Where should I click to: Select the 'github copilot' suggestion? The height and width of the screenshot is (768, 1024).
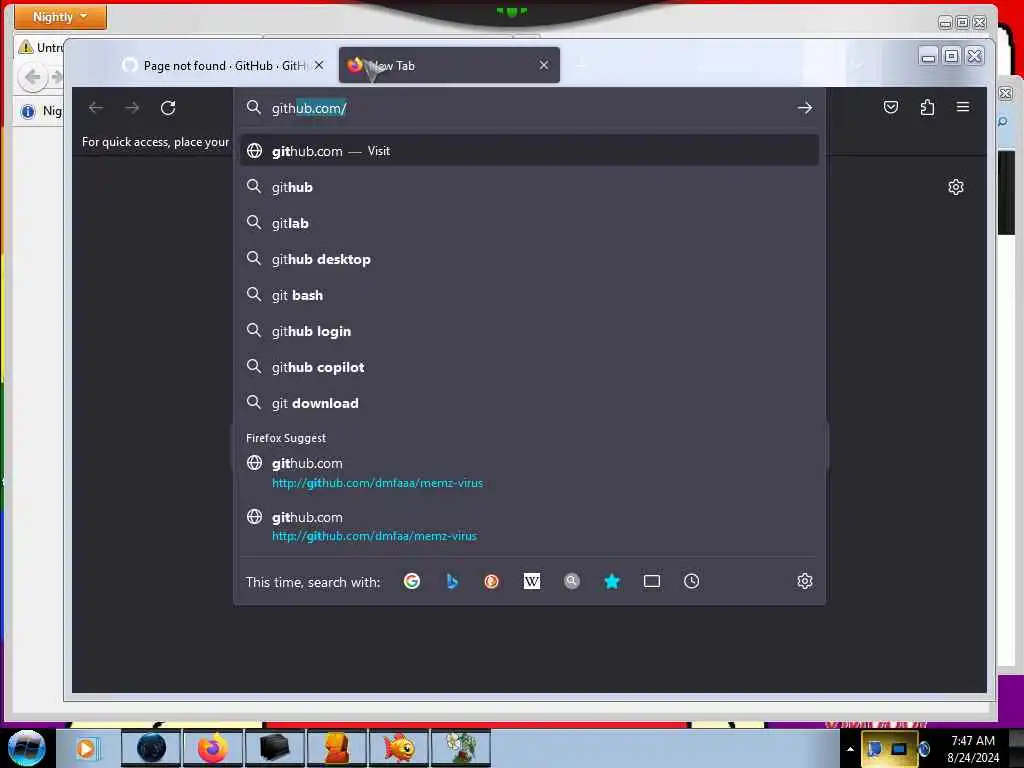(x=529, y=367)
